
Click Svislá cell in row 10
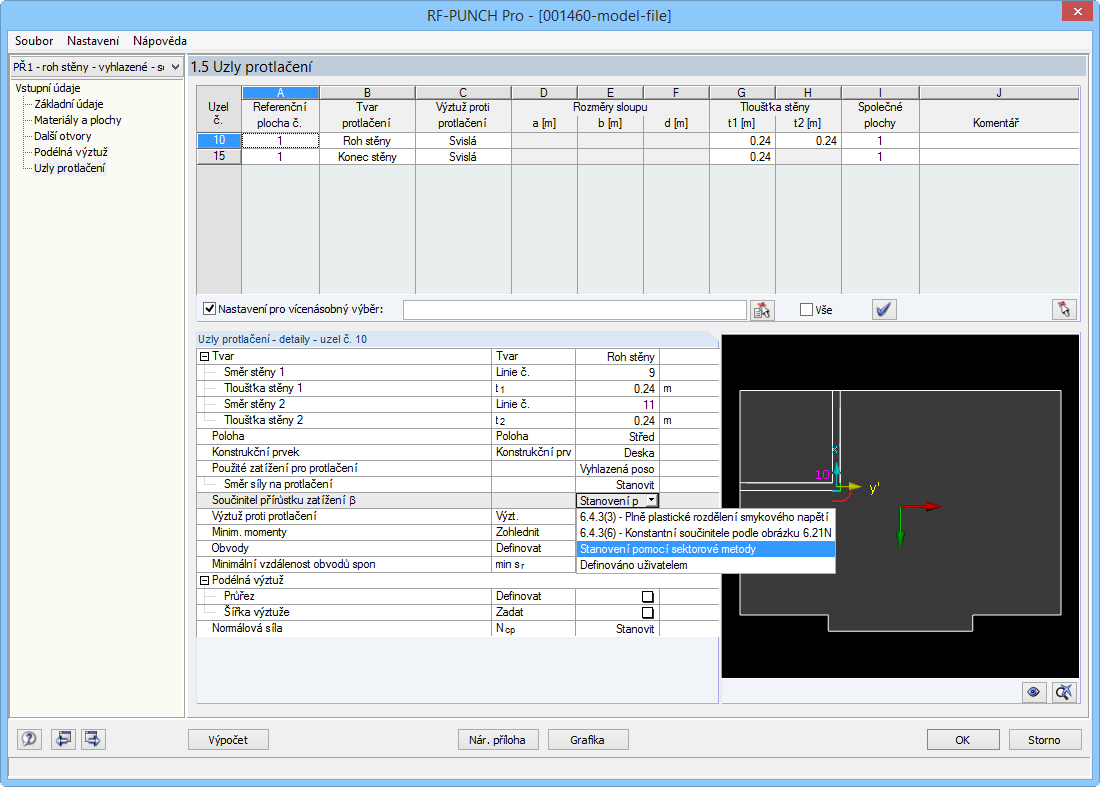point(463,140)
